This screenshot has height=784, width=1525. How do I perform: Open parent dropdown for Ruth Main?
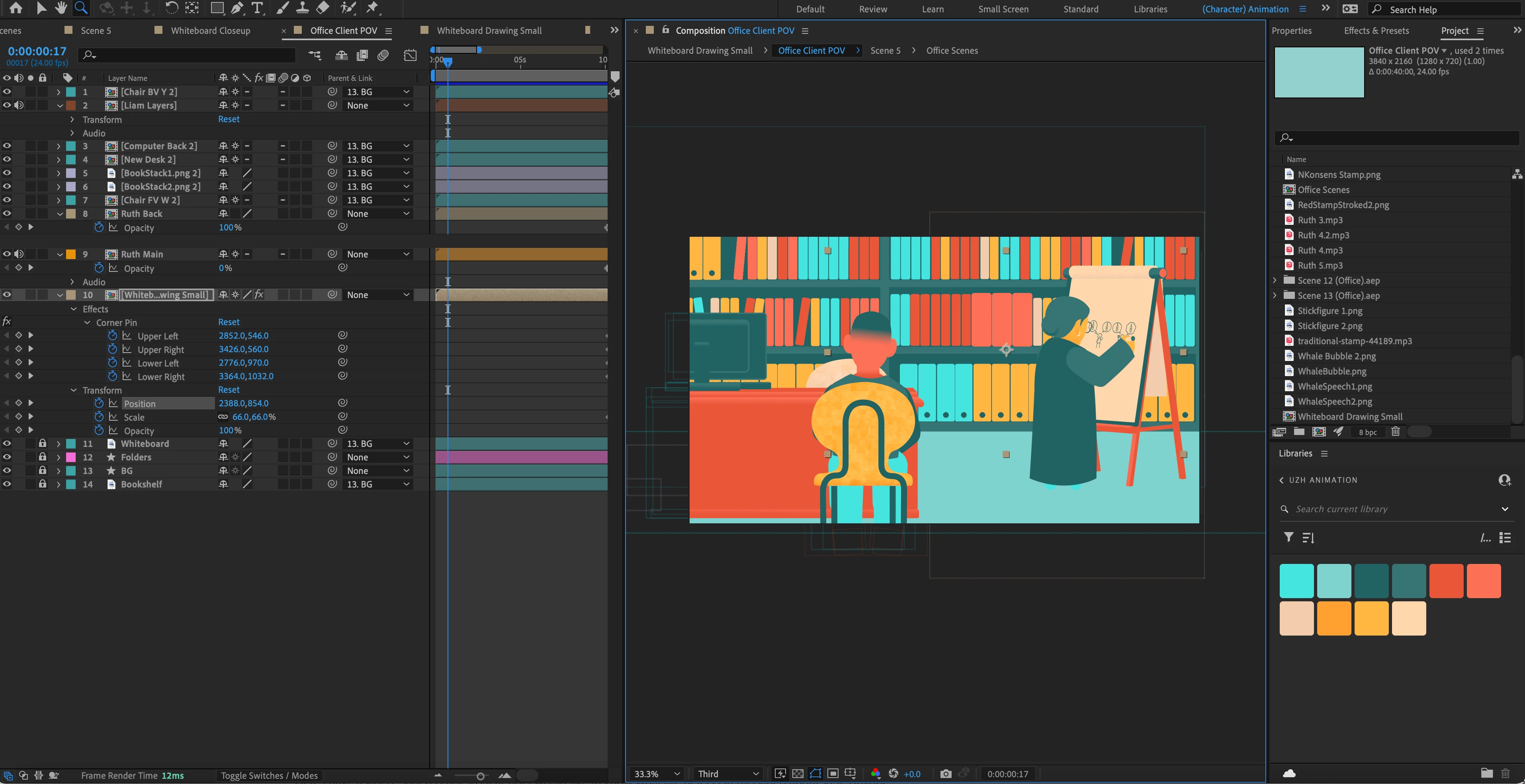(378, 254)
